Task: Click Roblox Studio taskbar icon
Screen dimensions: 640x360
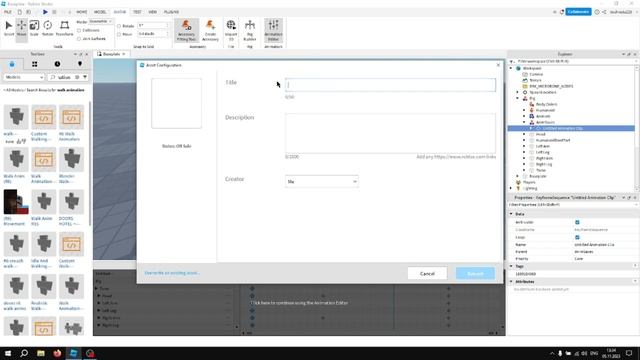Action: click(73, 353)
